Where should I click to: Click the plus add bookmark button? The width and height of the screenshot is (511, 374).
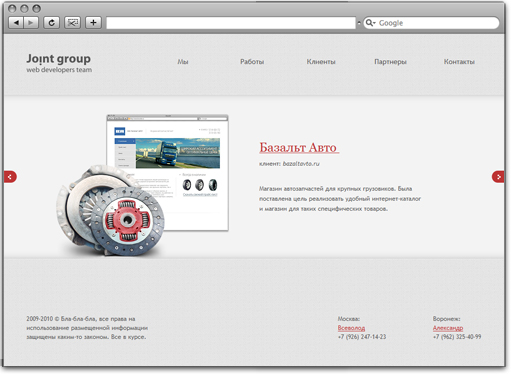click(93, 23)
